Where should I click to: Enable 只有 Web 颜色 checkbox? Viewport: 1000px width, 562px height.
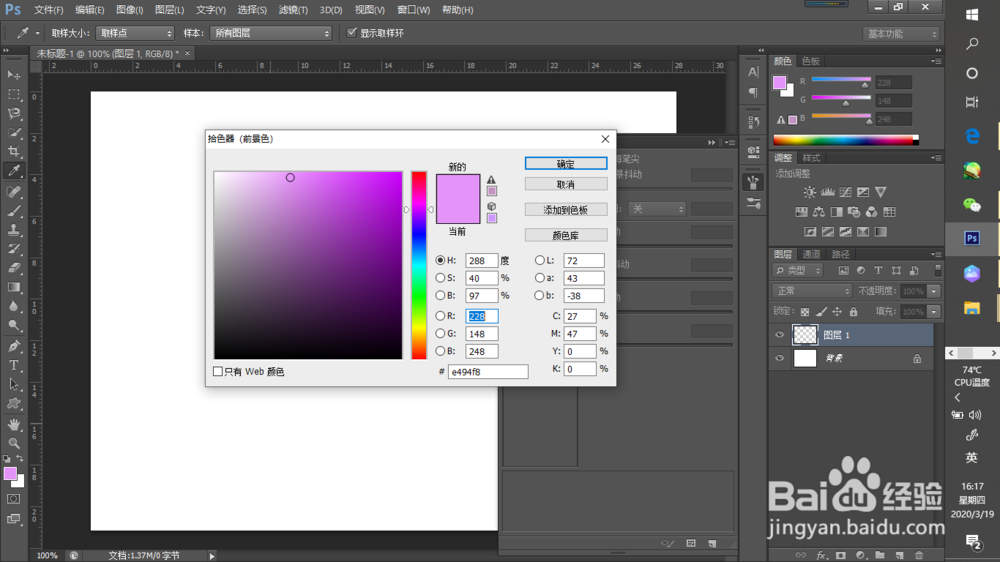pyautogui.click(x=218, y=371)
